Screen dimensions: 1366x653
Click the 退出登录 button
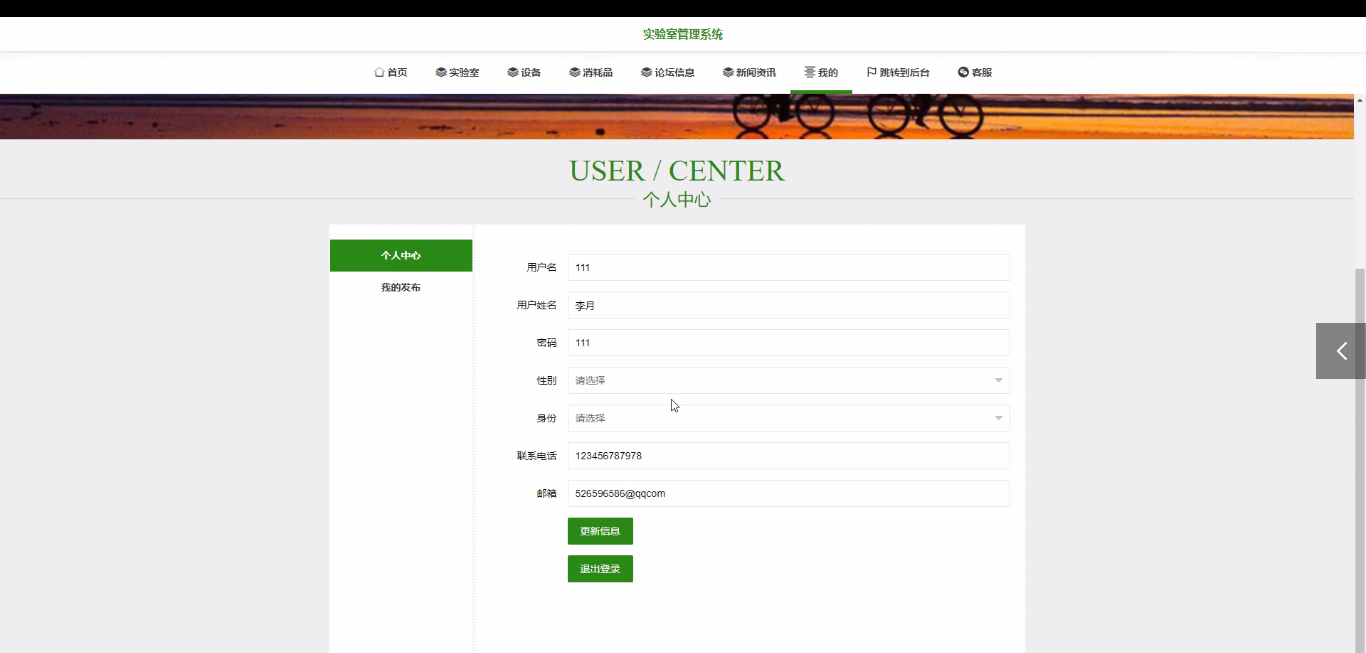pyautogui.click(x=600, y=569)
